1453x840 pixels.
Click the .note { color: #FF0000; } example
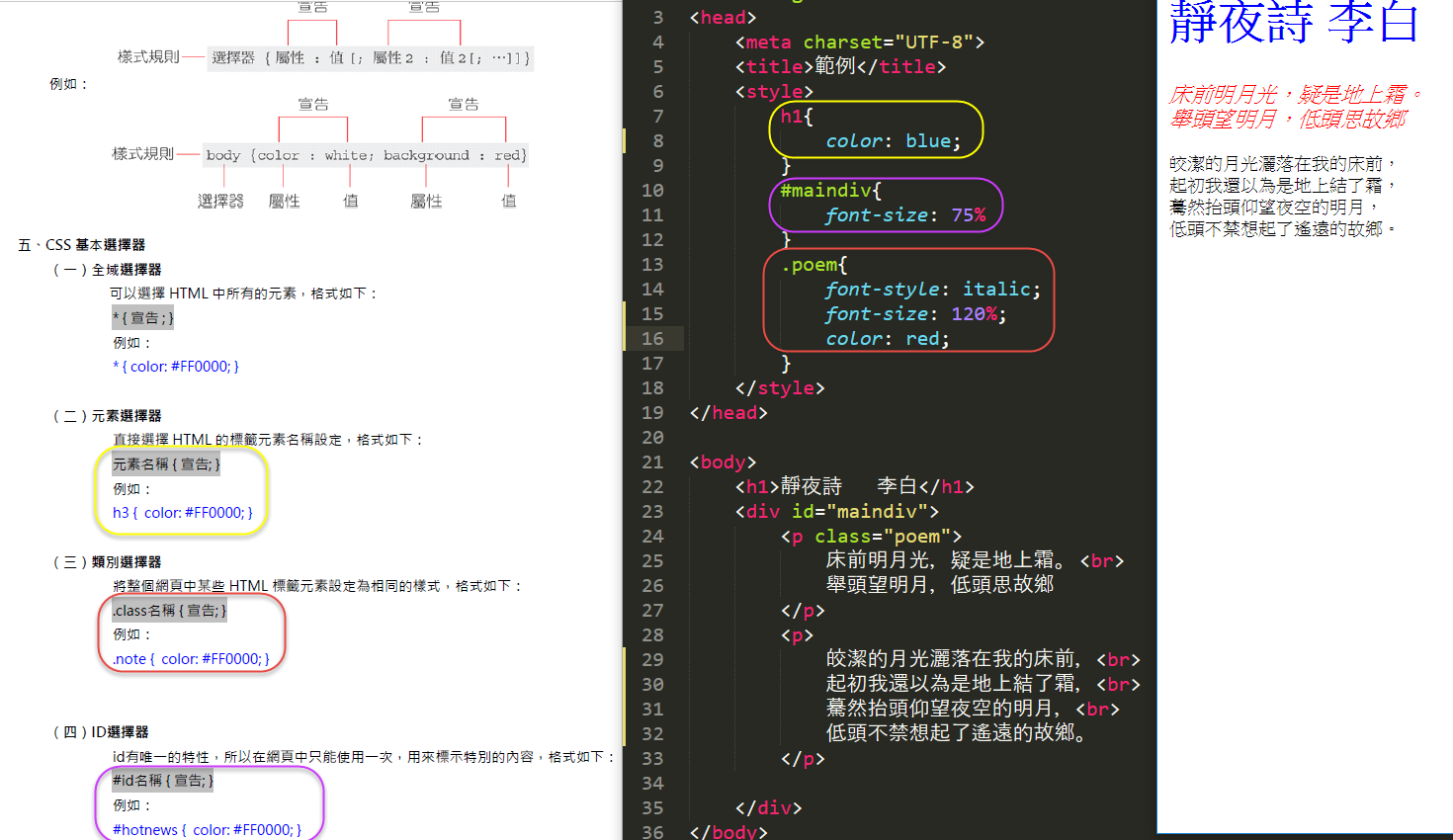click(190, 659)
